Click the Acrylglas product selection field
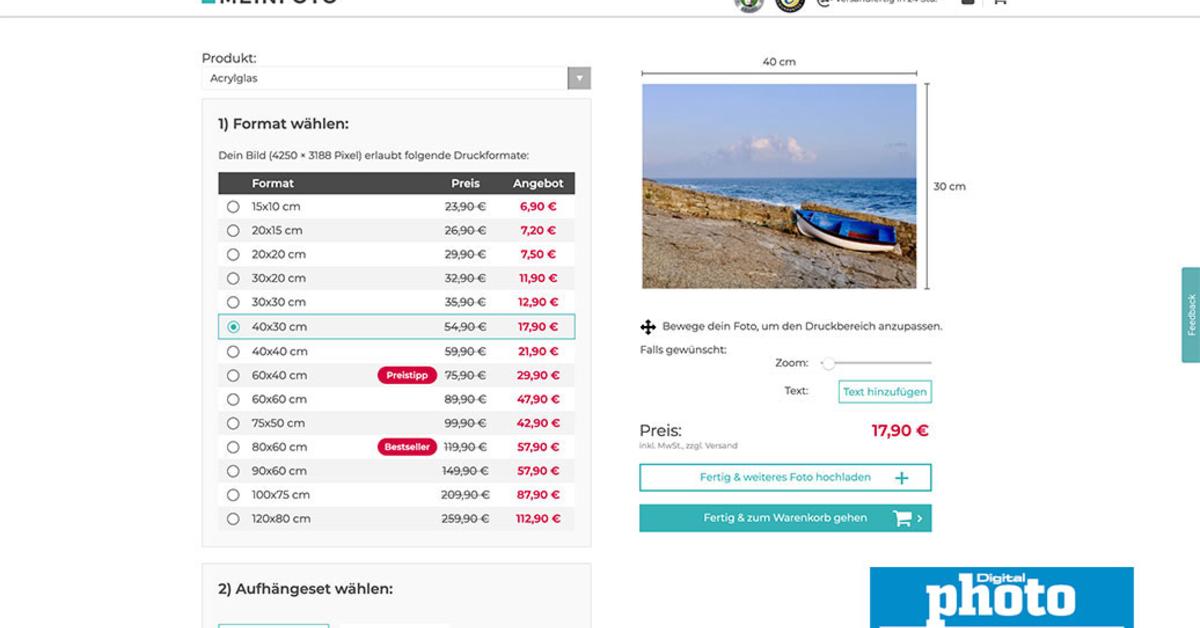The height and width of the screenshot is (628, 1200). 385,78
